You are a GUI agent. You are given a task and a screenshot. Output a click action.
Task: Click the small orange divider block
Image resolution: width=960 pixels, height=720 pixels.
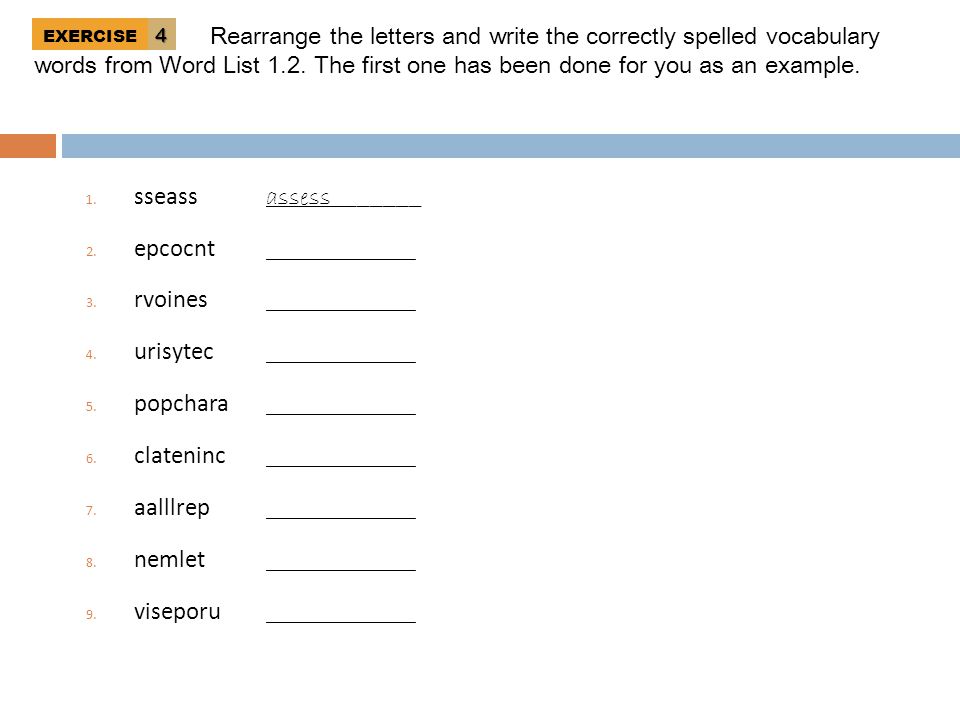(28, 146)
